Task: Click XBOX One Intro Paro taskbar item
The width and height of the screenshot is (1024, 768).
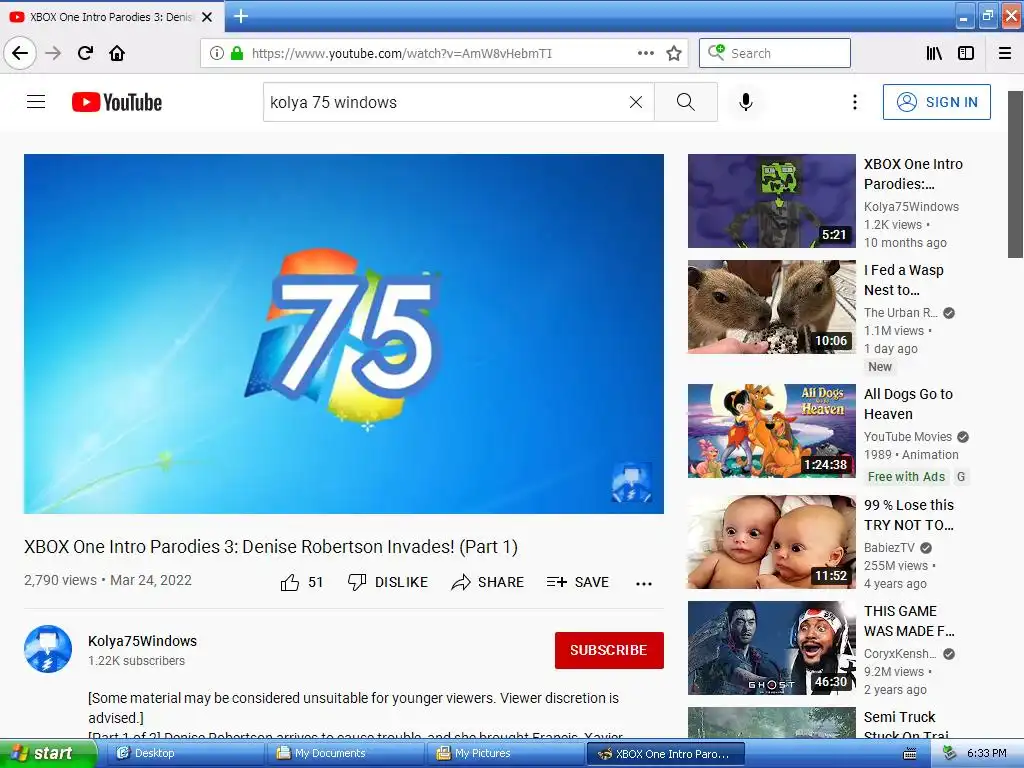Action: coord(666,753)
